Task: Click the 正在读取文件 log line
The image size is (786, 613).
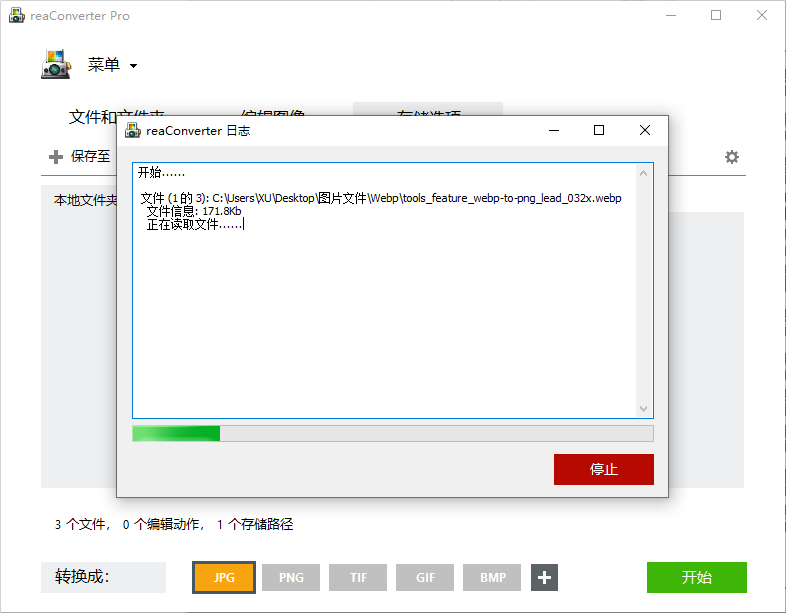Action: coord(195,224)
